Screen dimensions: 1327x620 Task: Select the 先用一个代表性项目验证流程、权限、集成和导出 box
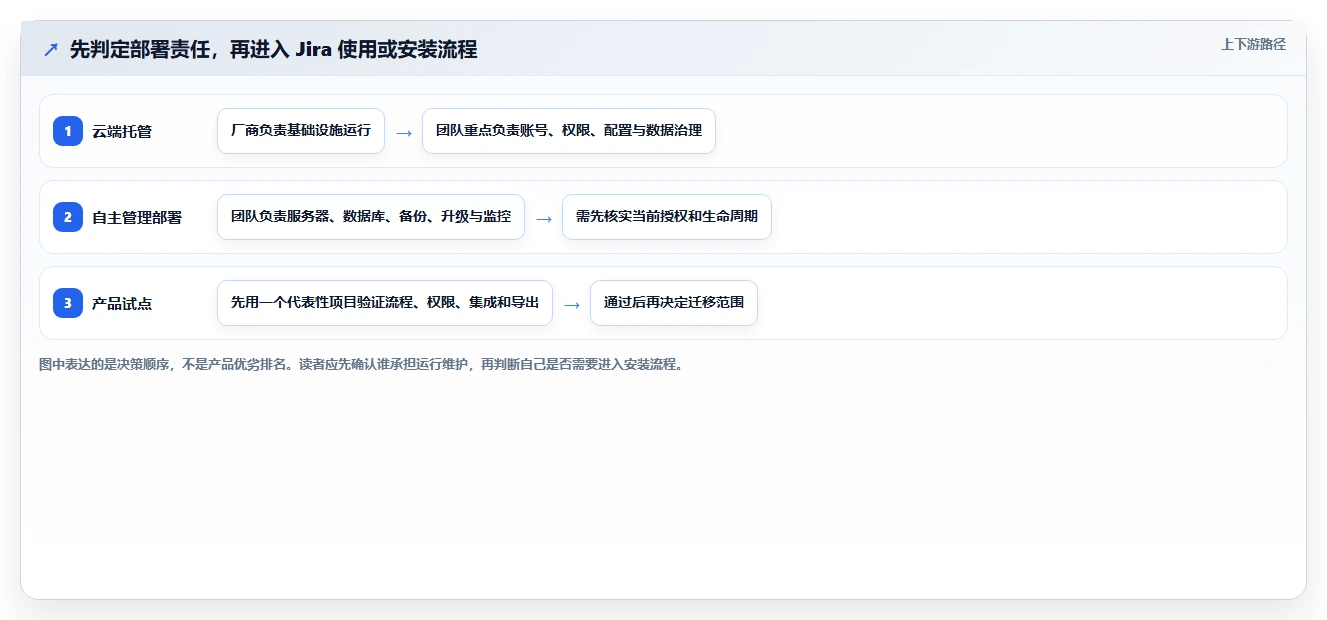pos(385,303)
